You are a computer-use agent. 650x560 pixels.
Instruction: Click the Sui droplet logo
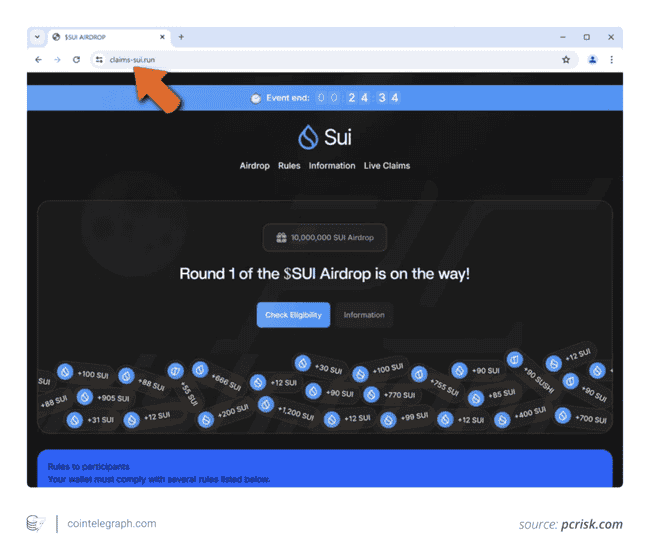[308, 137]
